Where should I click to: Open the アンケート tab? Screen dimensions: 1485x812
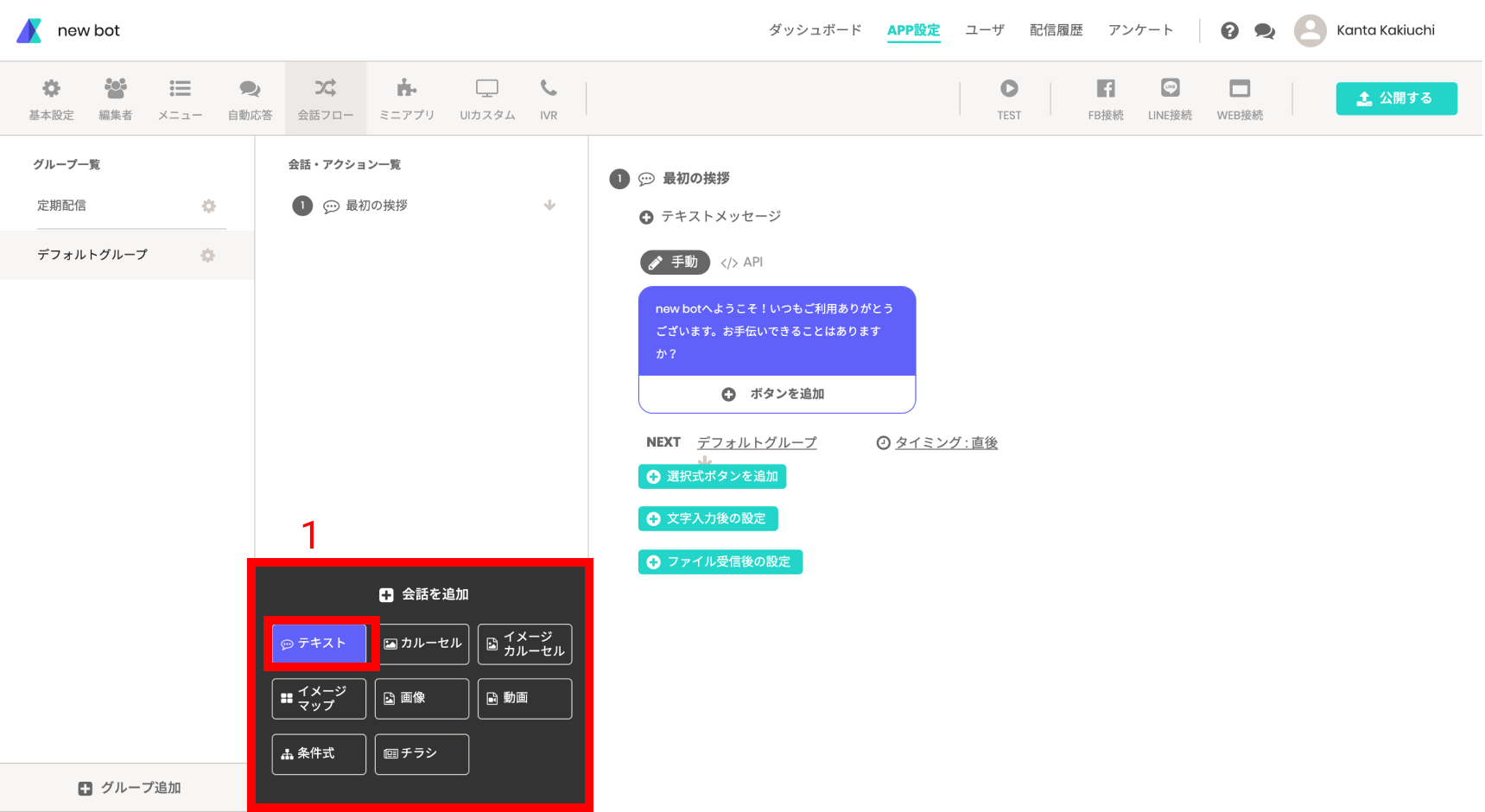[x=1140, y=30]
